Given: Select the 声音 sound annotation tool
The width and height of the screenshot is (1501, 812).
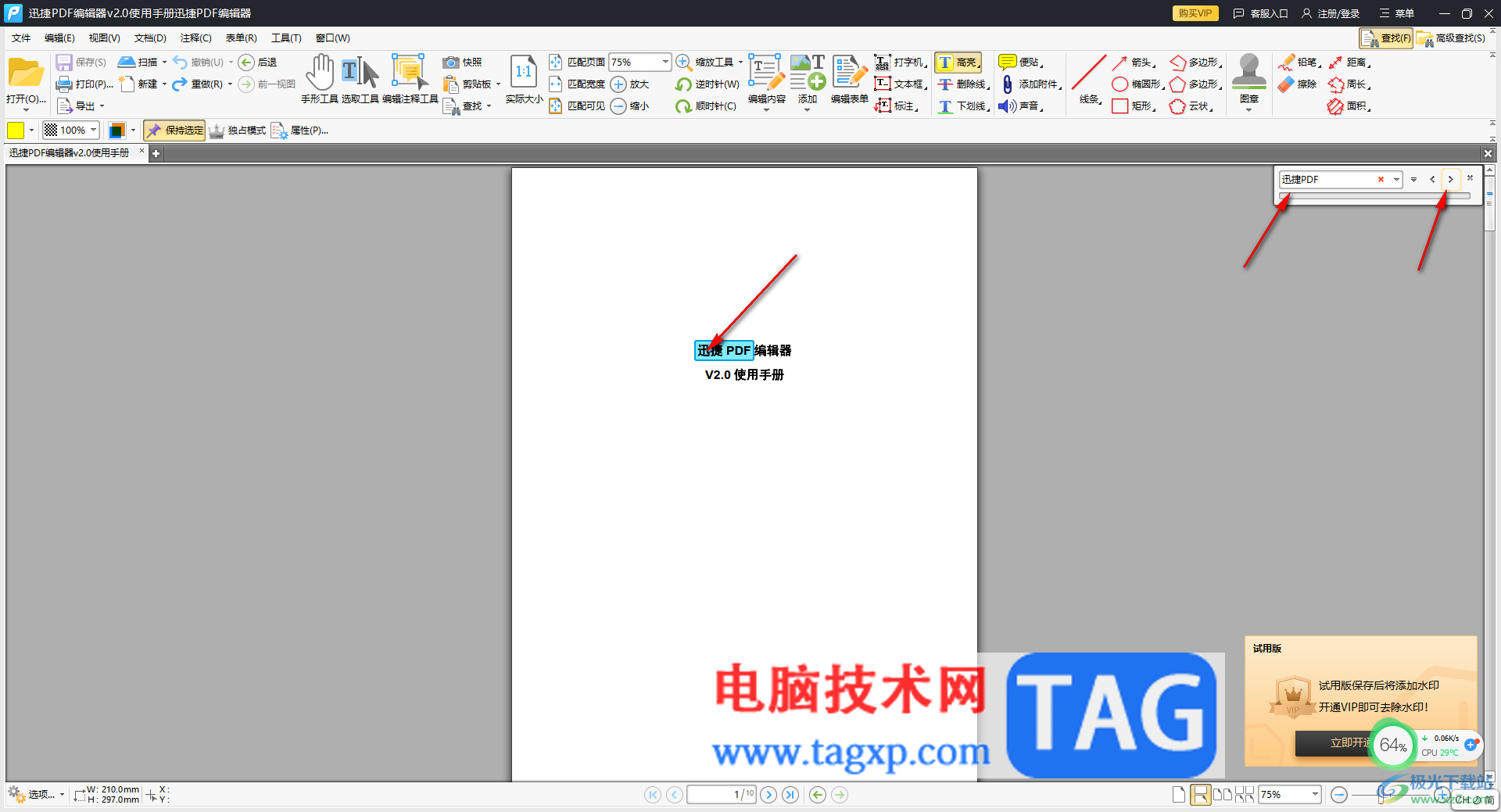Looking at the screenshot, I should [1021, 106].
